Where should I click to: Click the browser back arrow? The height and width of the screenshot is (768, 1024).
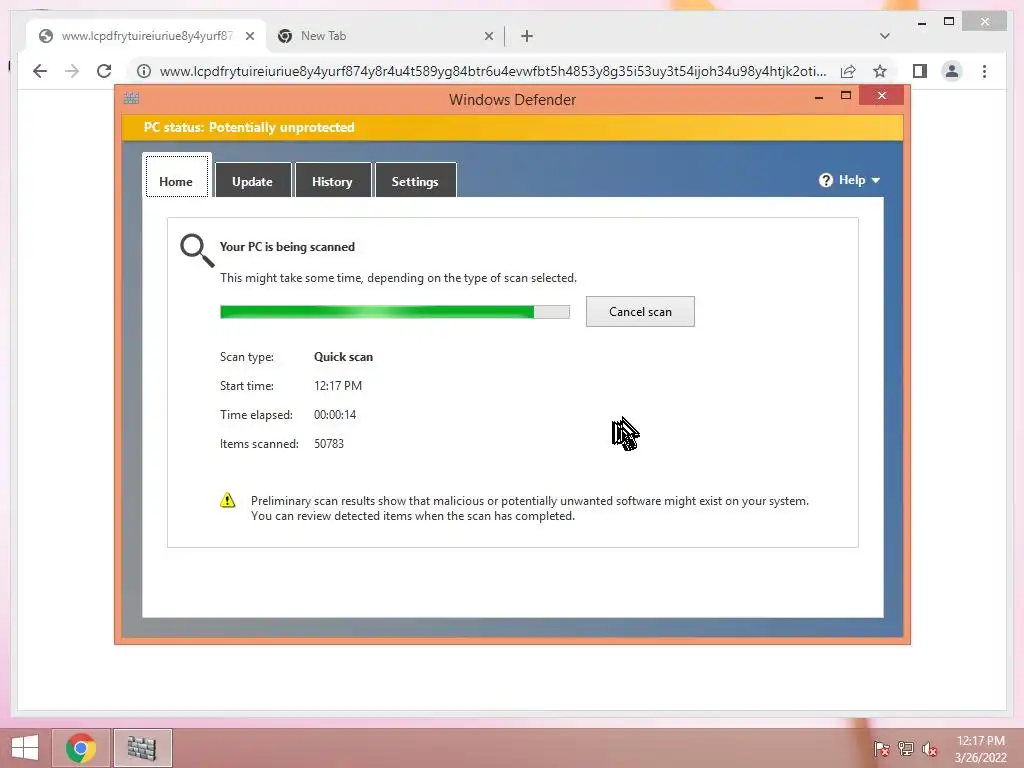click(x=40, y=71)
